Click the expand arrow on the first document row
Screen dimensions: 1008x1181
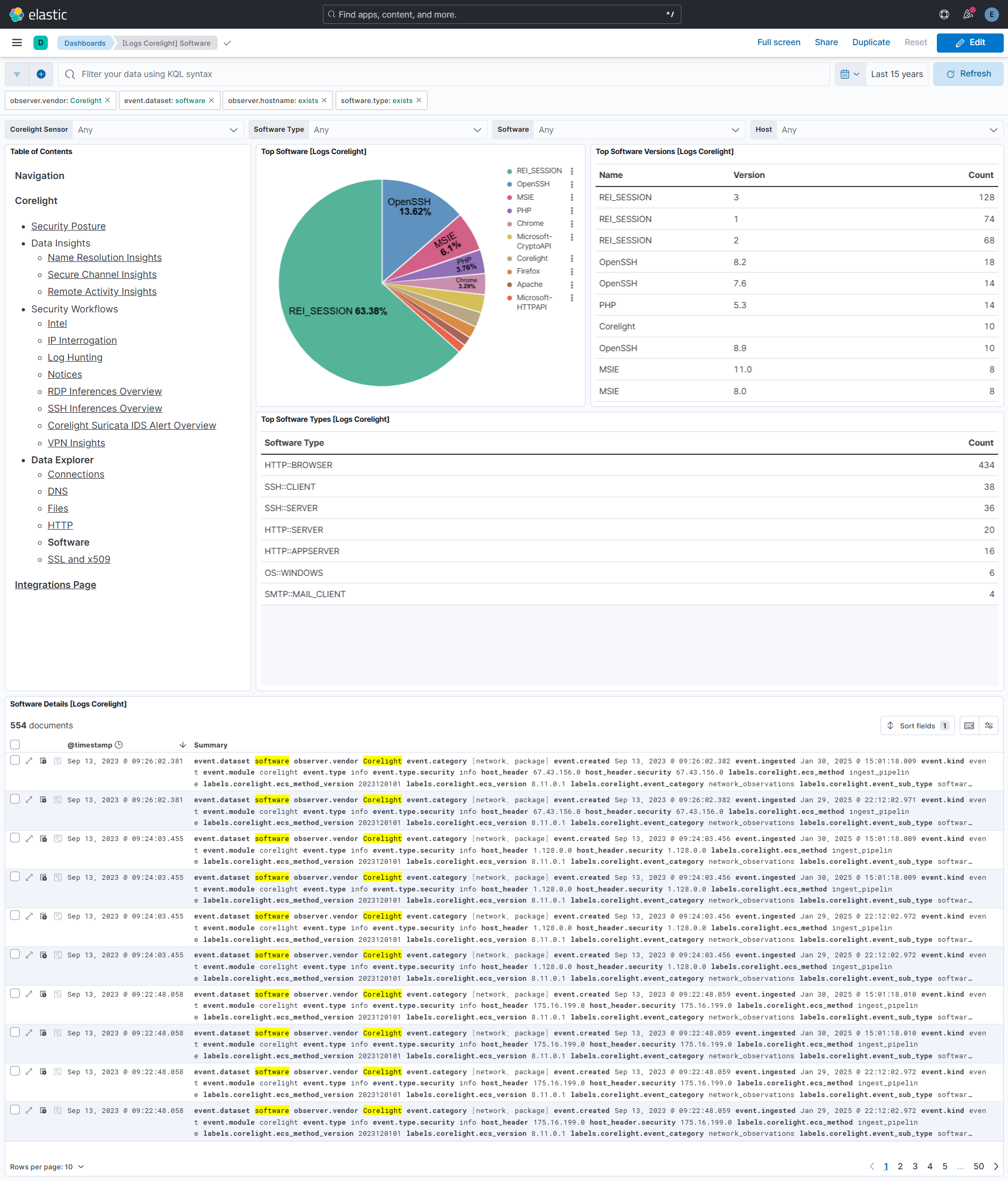[29, 761]
